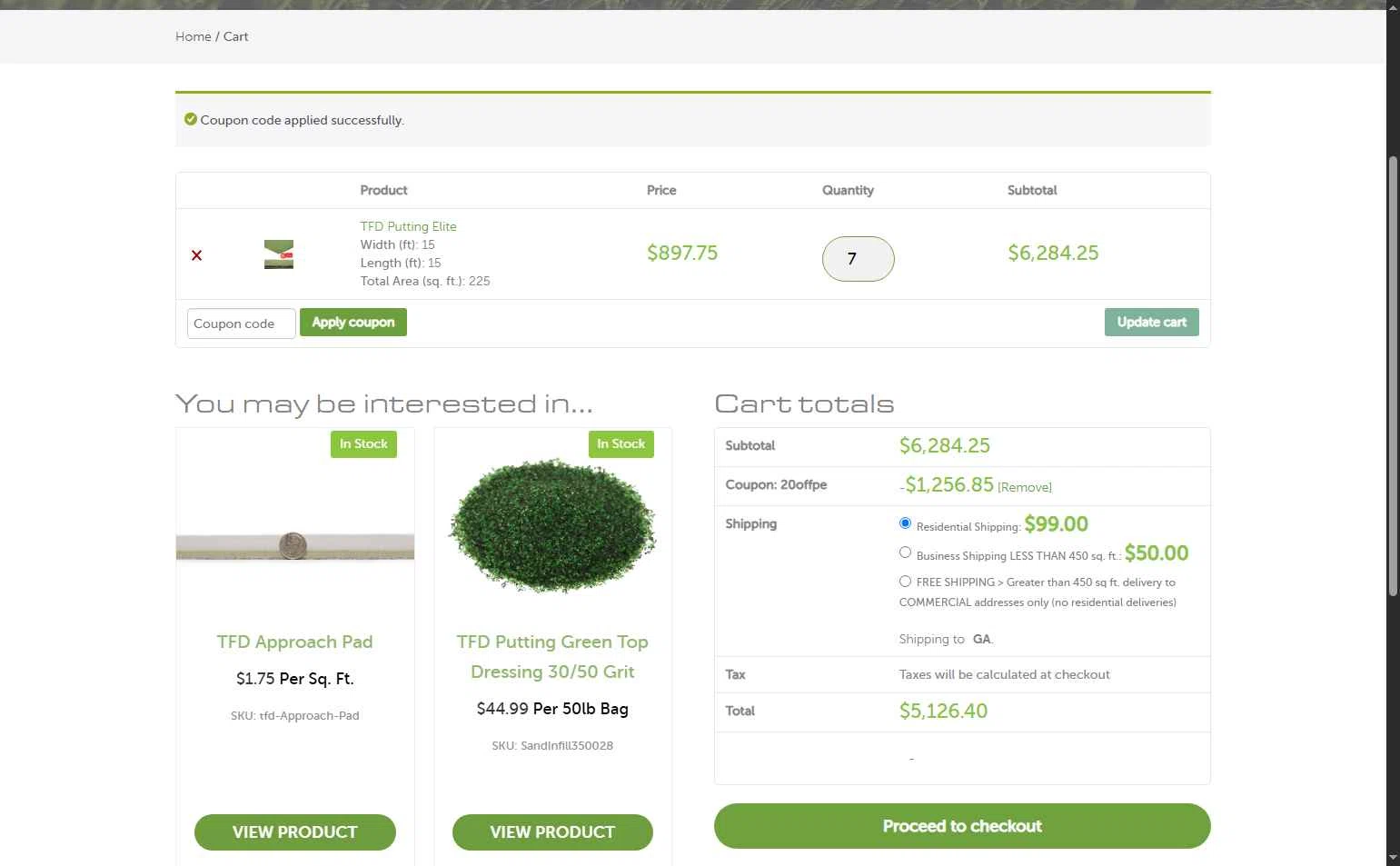
Task: Select Business Shipping LESS THAN 450 sq. ft.
Action: 905,552
